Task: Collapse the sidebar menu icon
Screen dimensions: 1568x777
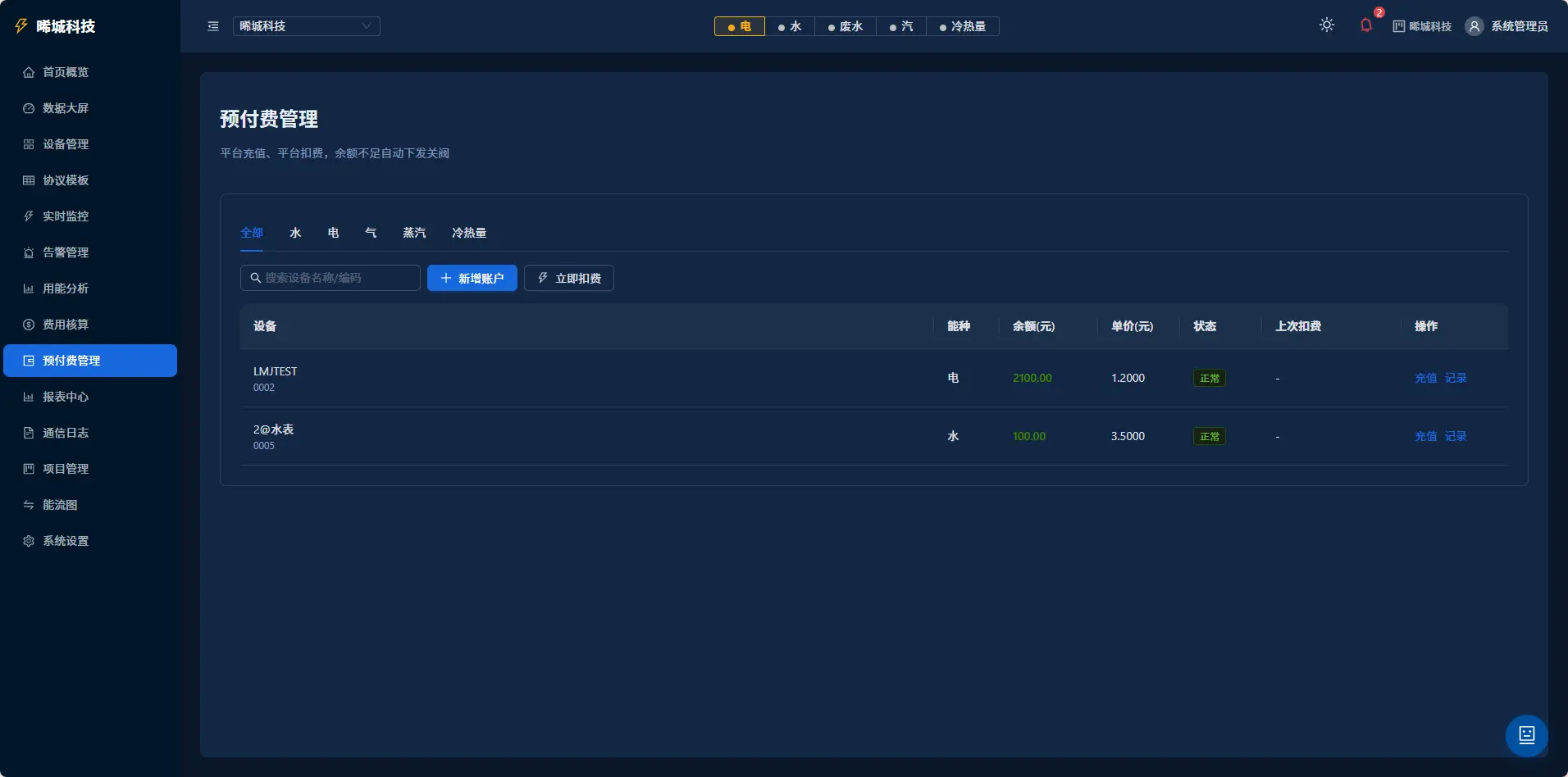Action: click(x=213, y=26)
